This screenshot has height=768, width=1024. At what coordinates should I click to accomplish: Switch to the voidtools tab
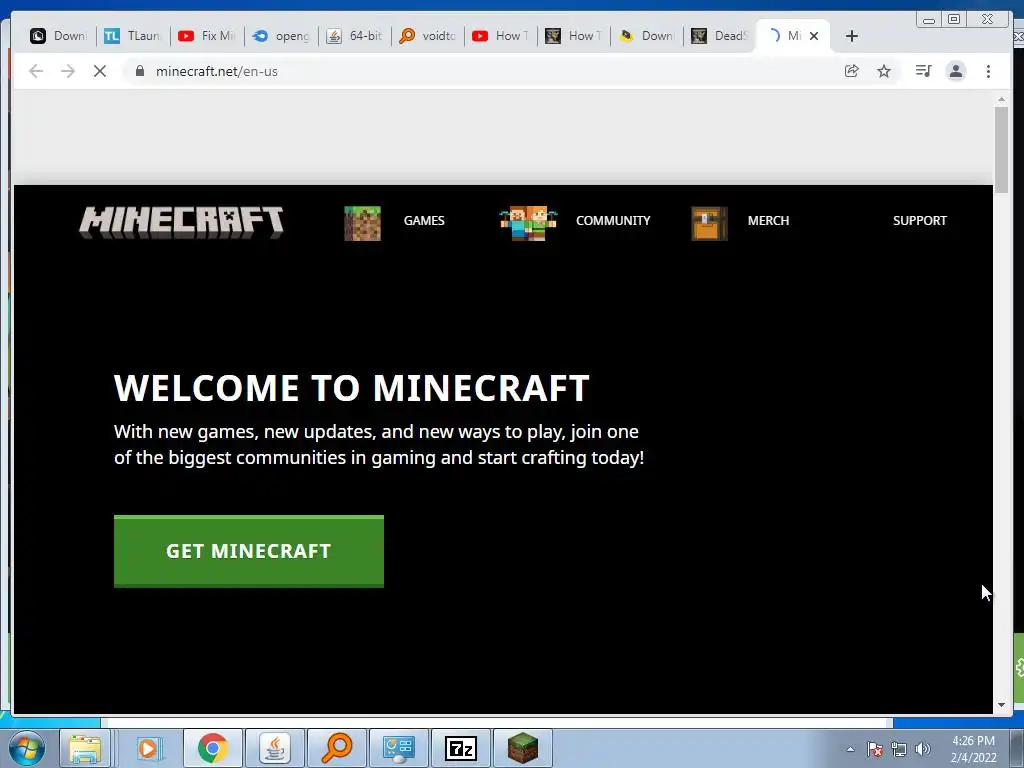428,36
